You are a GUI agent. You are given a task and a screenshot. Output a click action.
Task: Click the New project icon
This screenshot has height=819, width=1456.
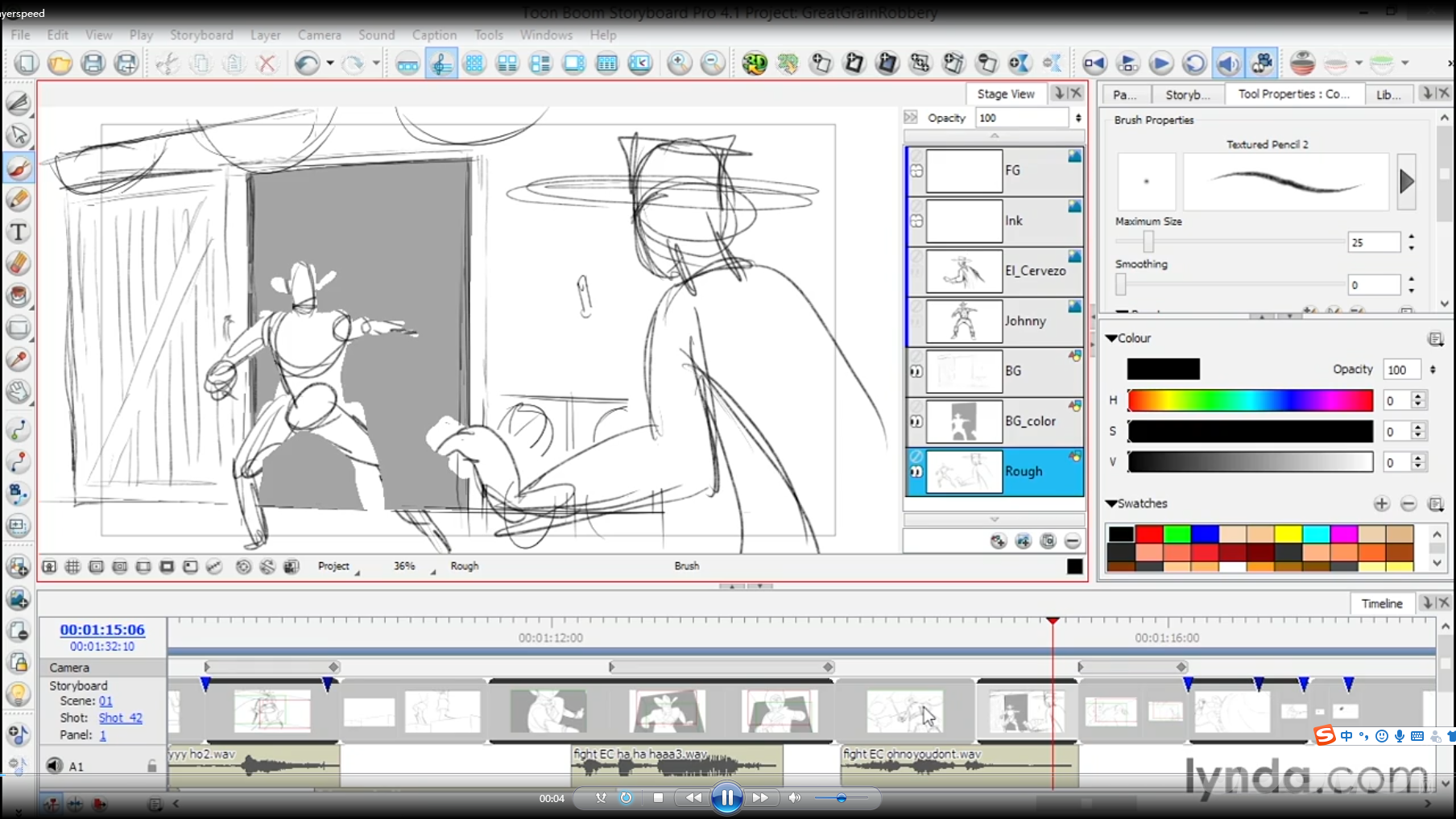27,63
